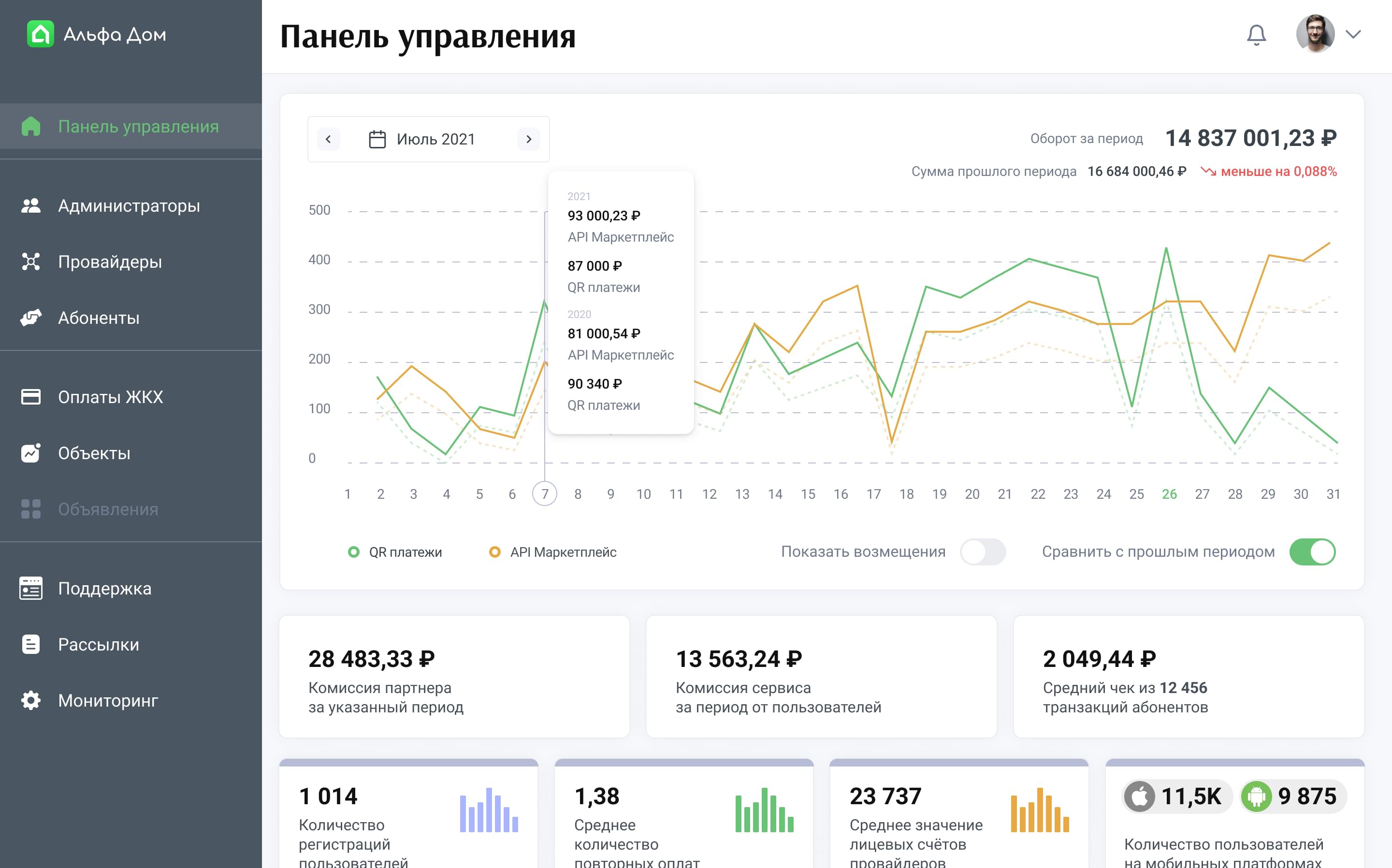Click the Apple platform icon badge
The image size is (1392, 868).
click(x=1139, y=796)
